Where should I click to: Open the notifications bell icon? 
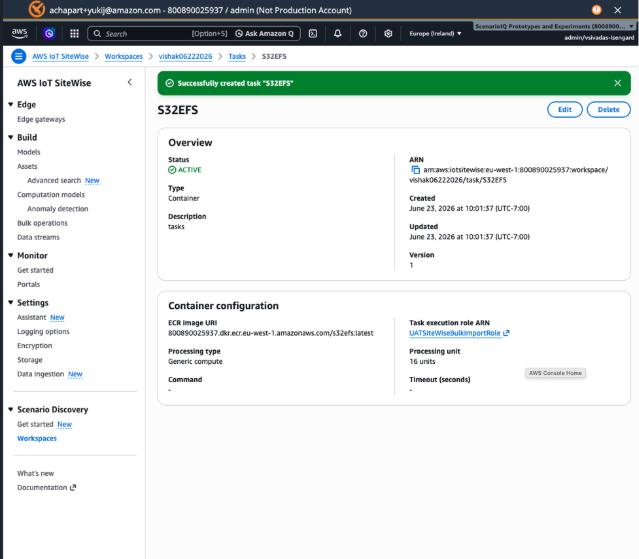337,33
